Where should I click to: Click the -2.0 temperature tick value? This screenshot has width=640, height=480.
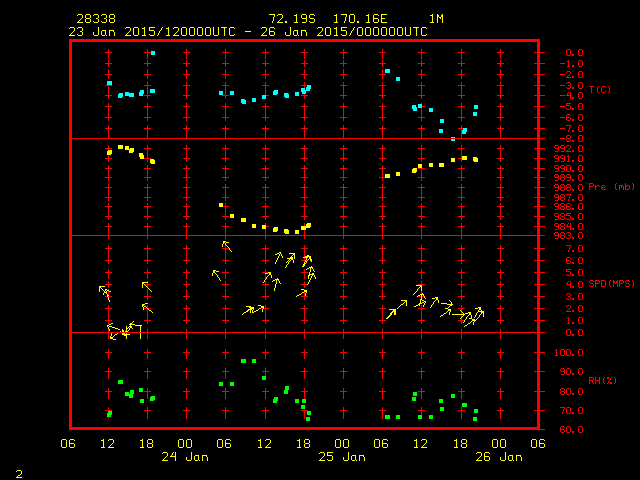click(x=571, y=75)
